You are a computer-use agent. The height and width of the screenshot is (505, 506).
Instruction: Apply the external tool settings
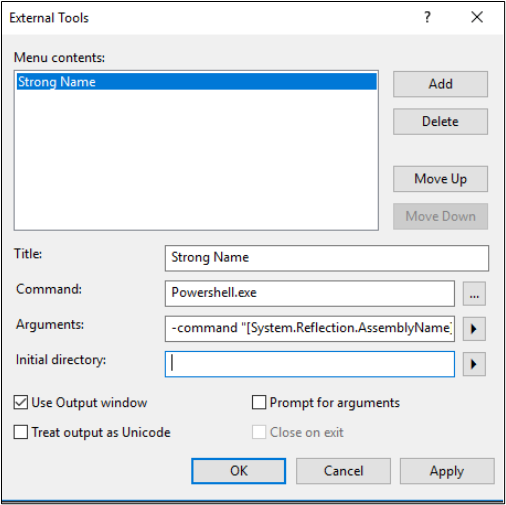point(447,471)
